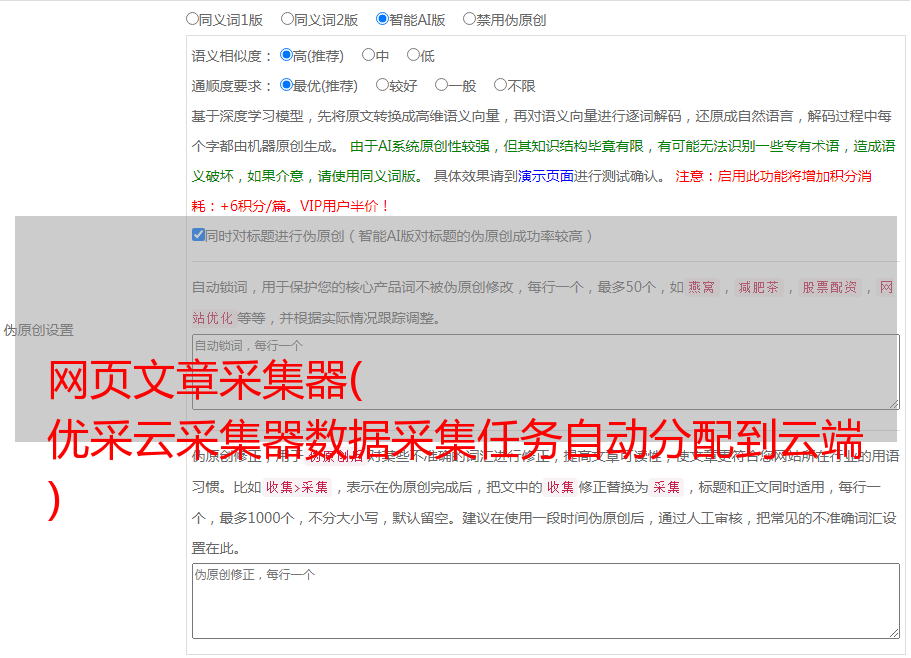This screenshot has height=658, width=911.
Task: Set 语义相似度 to 高(推荐)
Action: click(x=286, y=55)
